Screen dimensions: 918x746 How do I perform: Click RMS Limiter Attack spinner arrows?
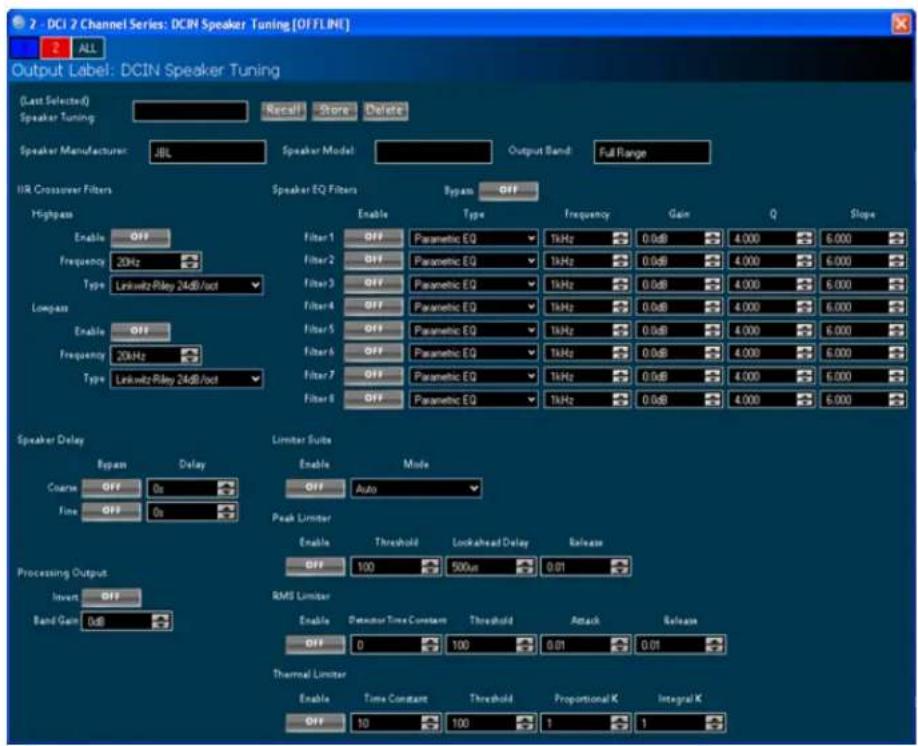pos(619,645)
